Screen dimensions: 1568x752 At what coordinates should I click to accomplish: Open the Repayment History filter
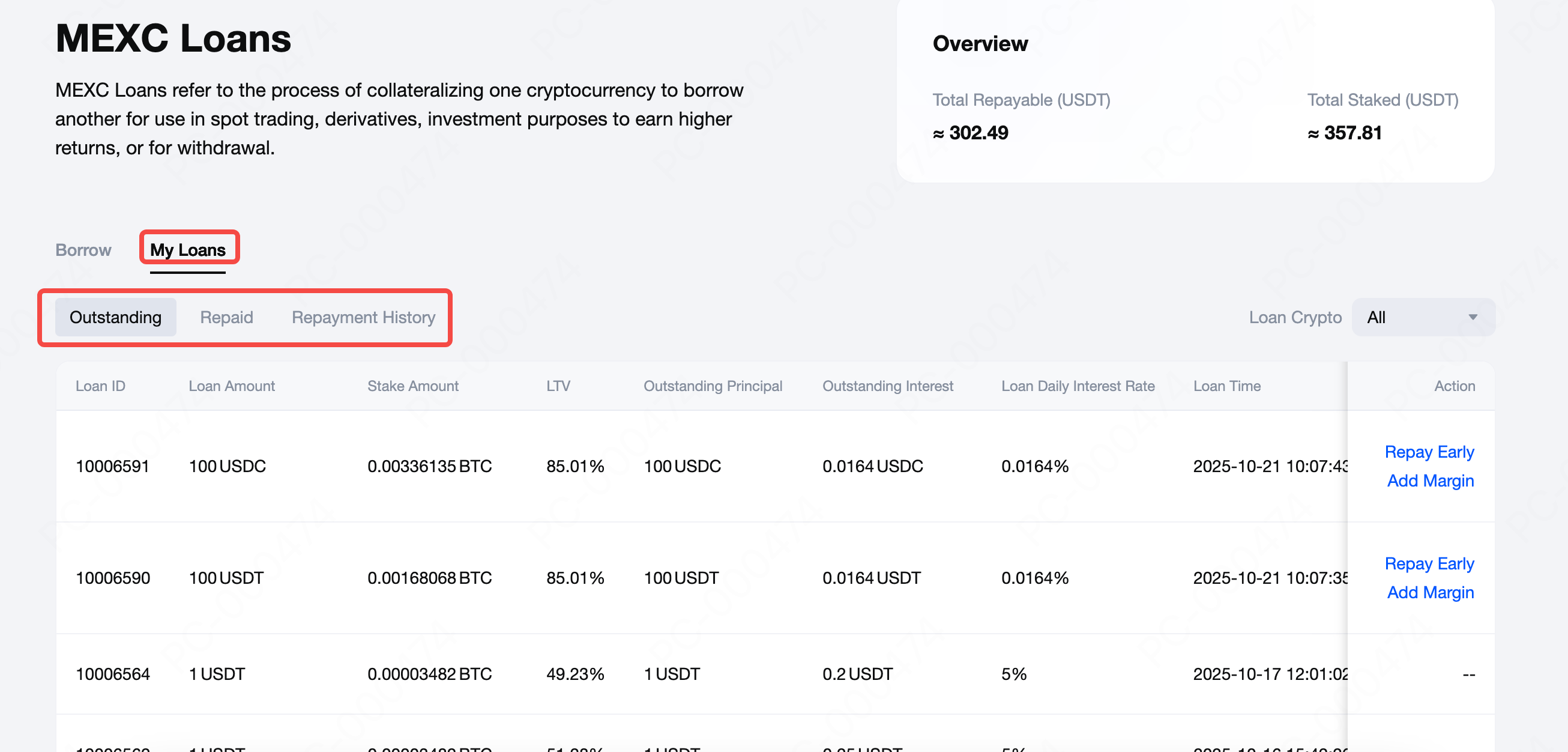click(363, 317)
